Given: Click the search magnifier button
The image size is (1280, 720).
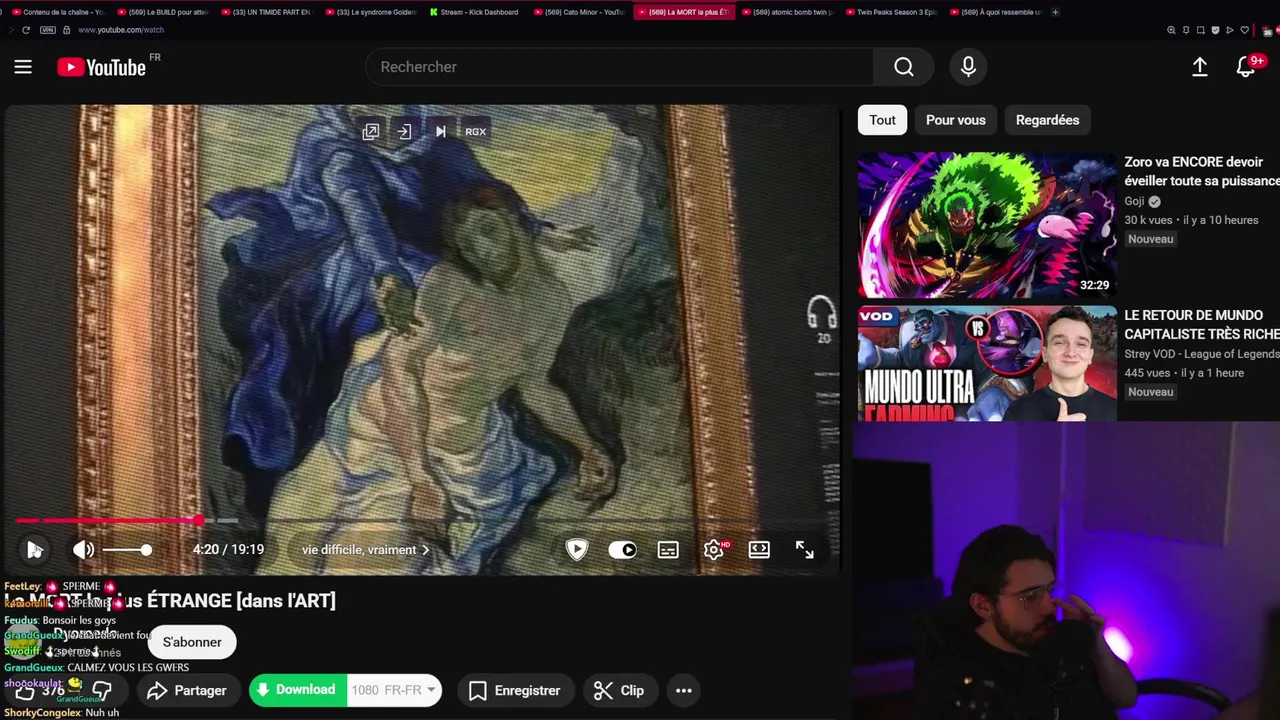Looking at the screenshot, I should coord(904,67).
